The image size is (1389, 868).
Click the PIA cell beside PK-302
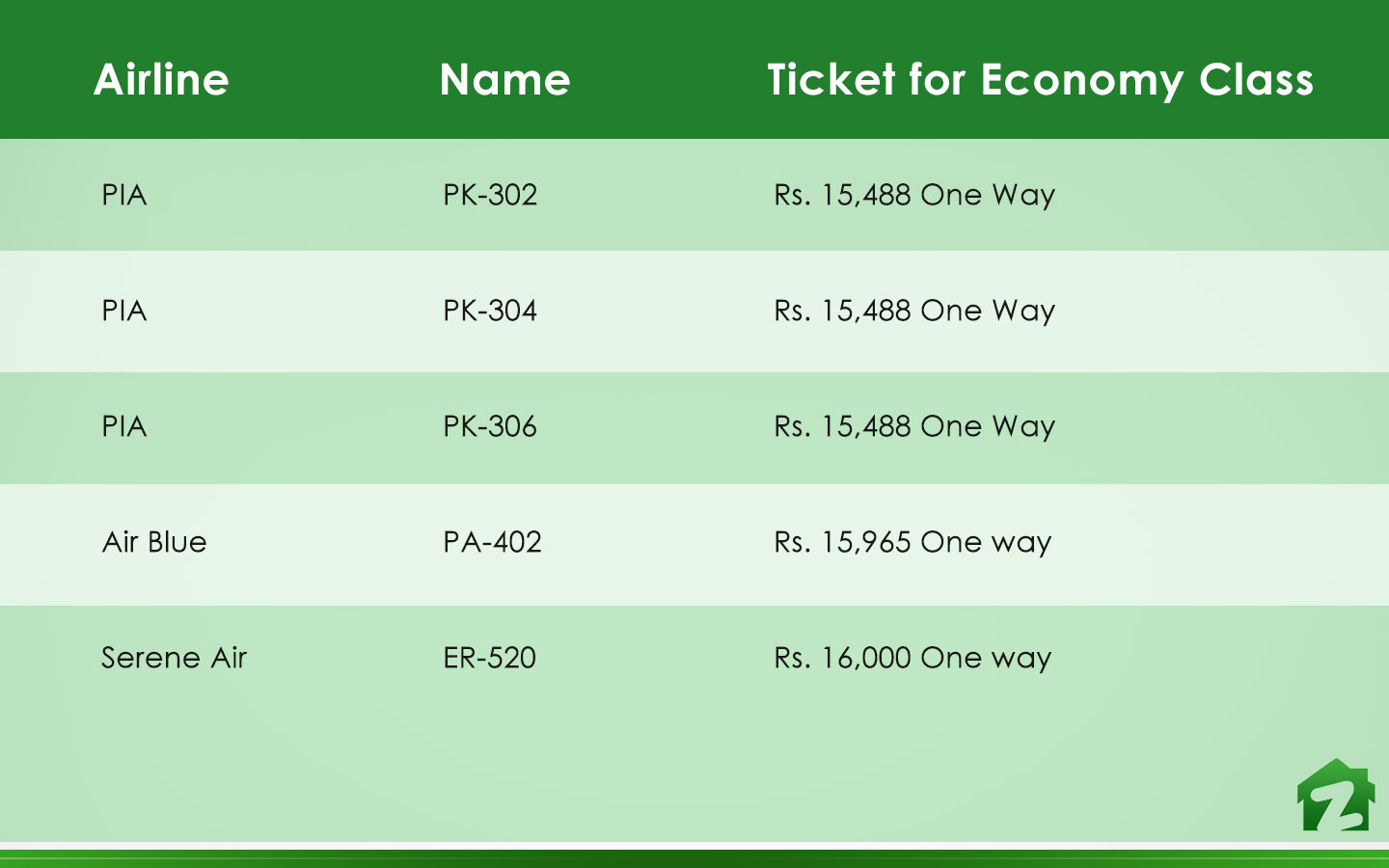(x=124, y=195)
